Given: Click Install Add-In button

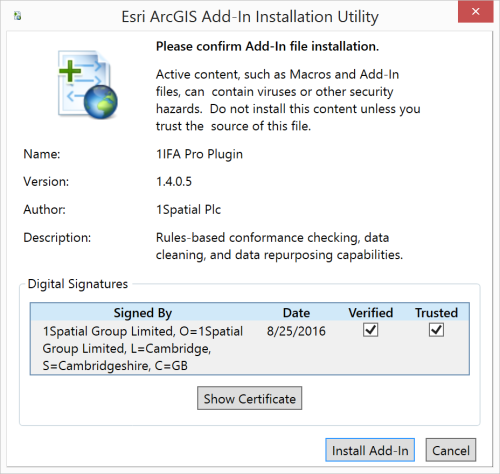Looking at the screenshot, I should pyautogui.click(x=370, y=450).
